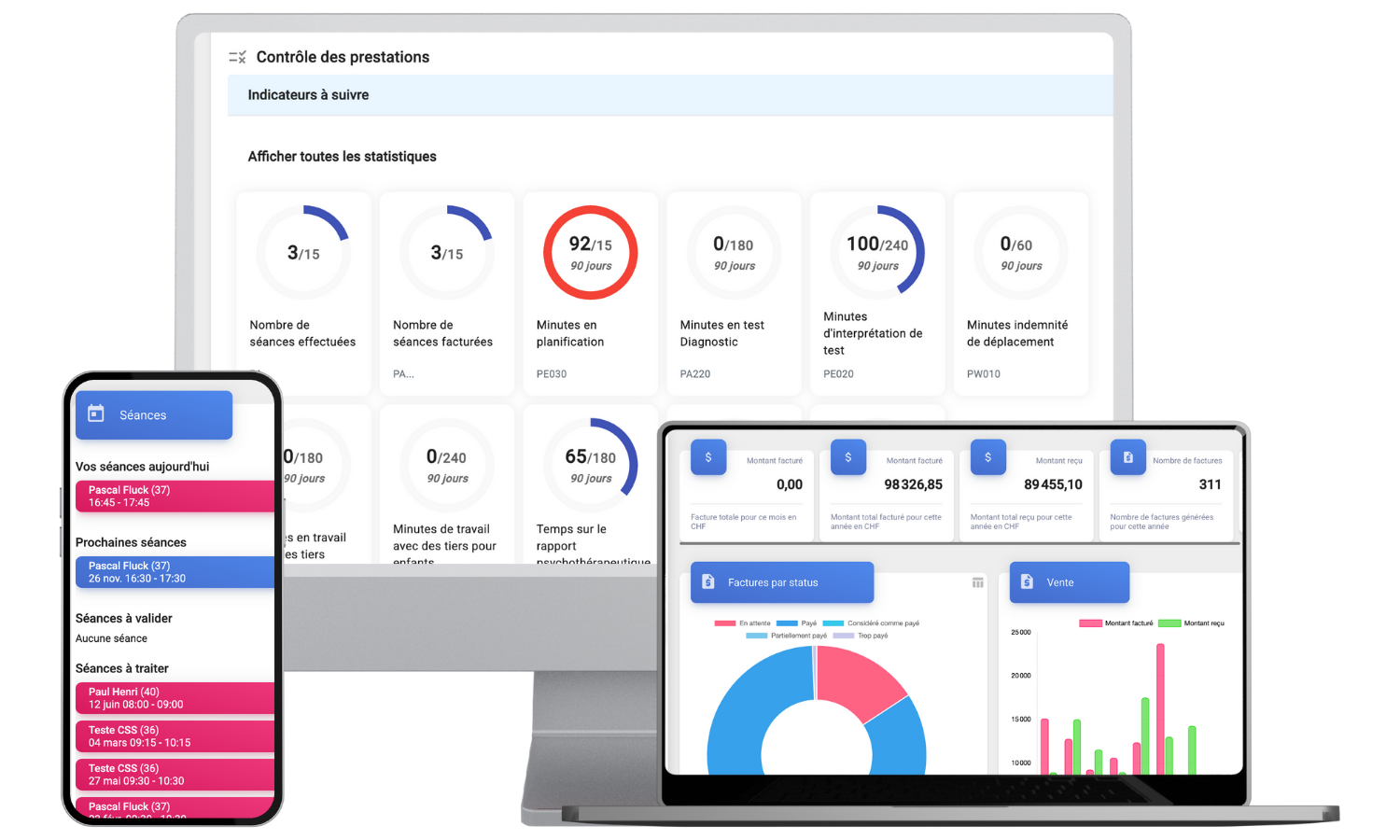
Task: Click the invoice icon beside Vente title
Action: click(x=1027, y=582)
